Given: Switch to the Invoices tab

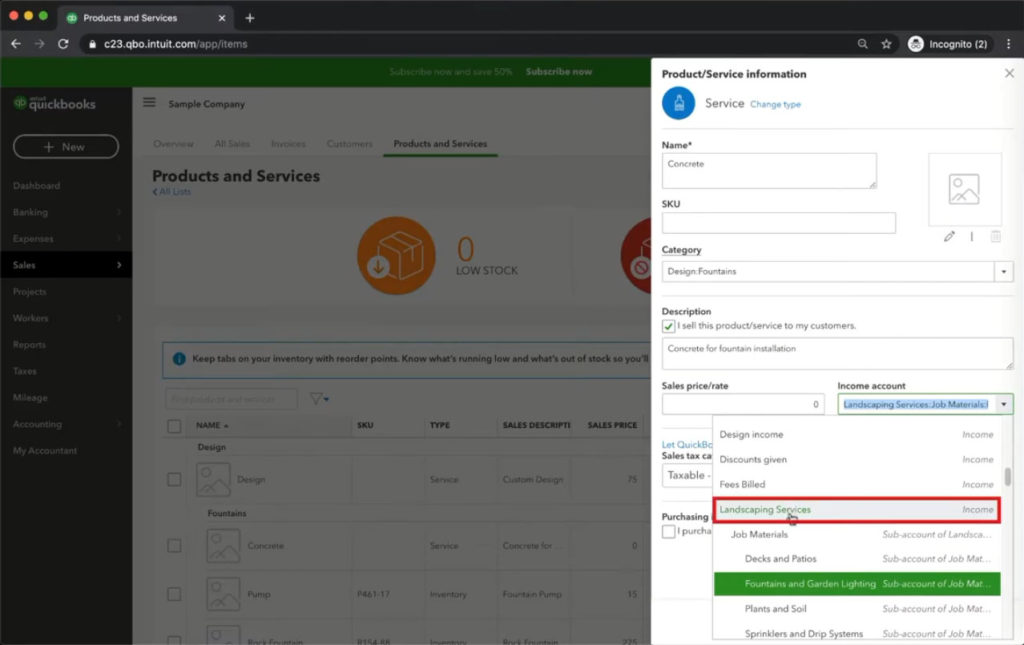Looking at the screenshot, I should pyautogui.click(x=288, y=144).
